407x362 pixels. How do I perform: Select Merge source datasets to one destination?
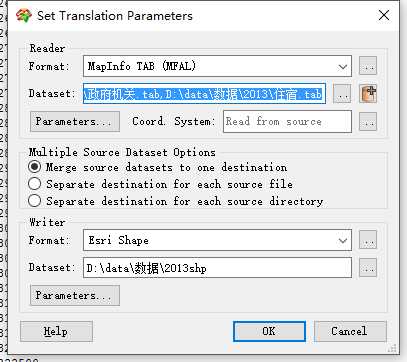pyautogui.click(x=158, y=167)
